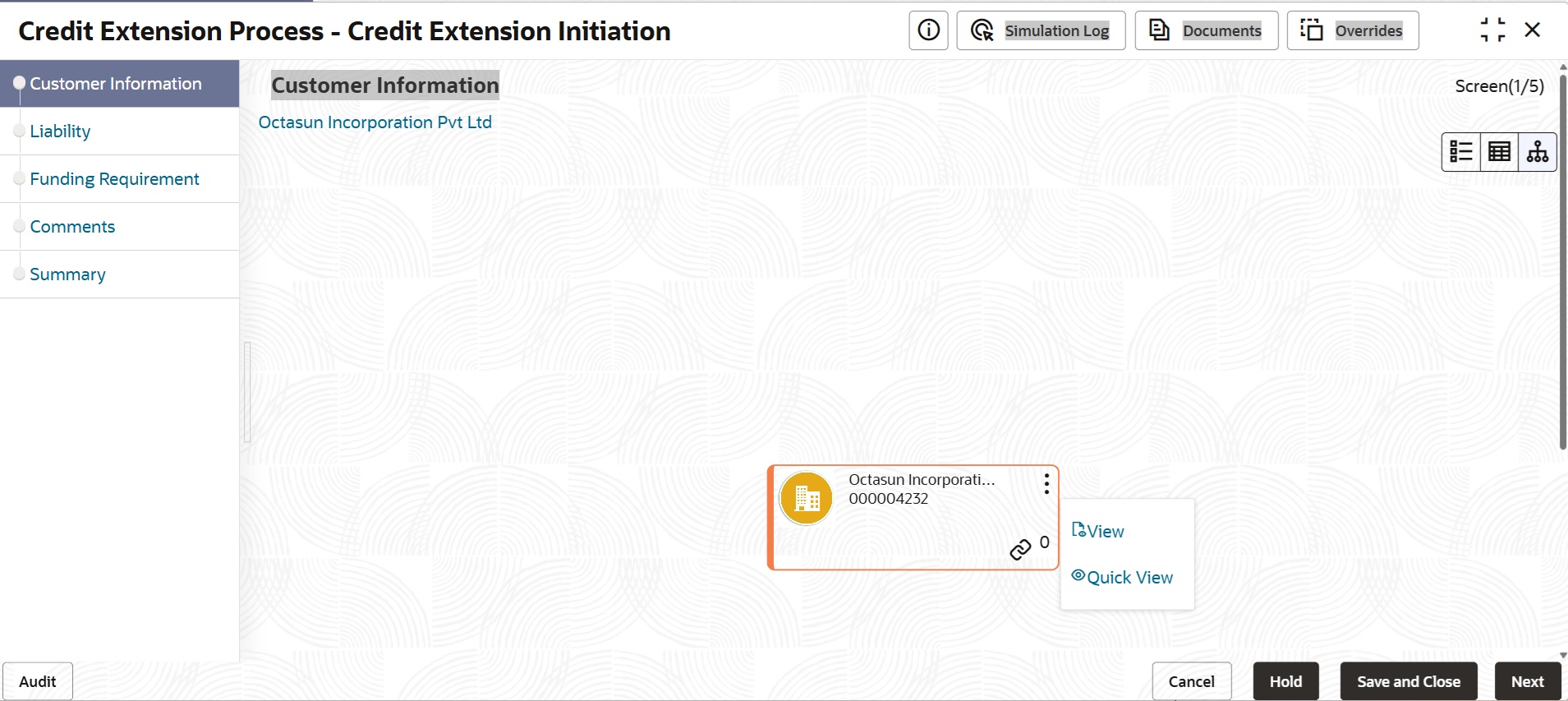Screen dimensions: 1568x701
Task: Open the Documents panel
Action: (1206, 30)
